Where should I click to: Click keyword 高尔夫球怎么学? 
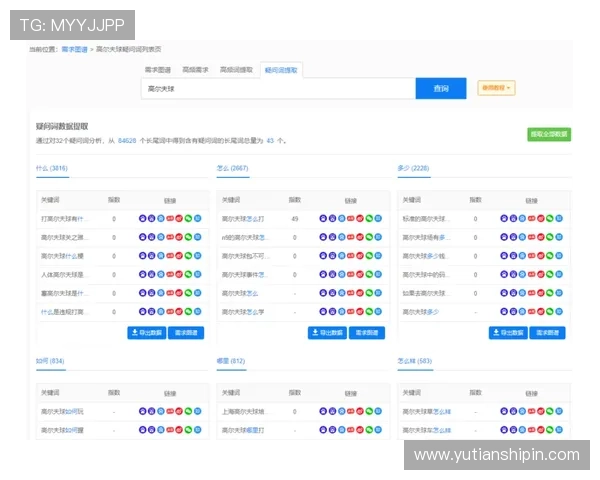(x=243, y=312)
